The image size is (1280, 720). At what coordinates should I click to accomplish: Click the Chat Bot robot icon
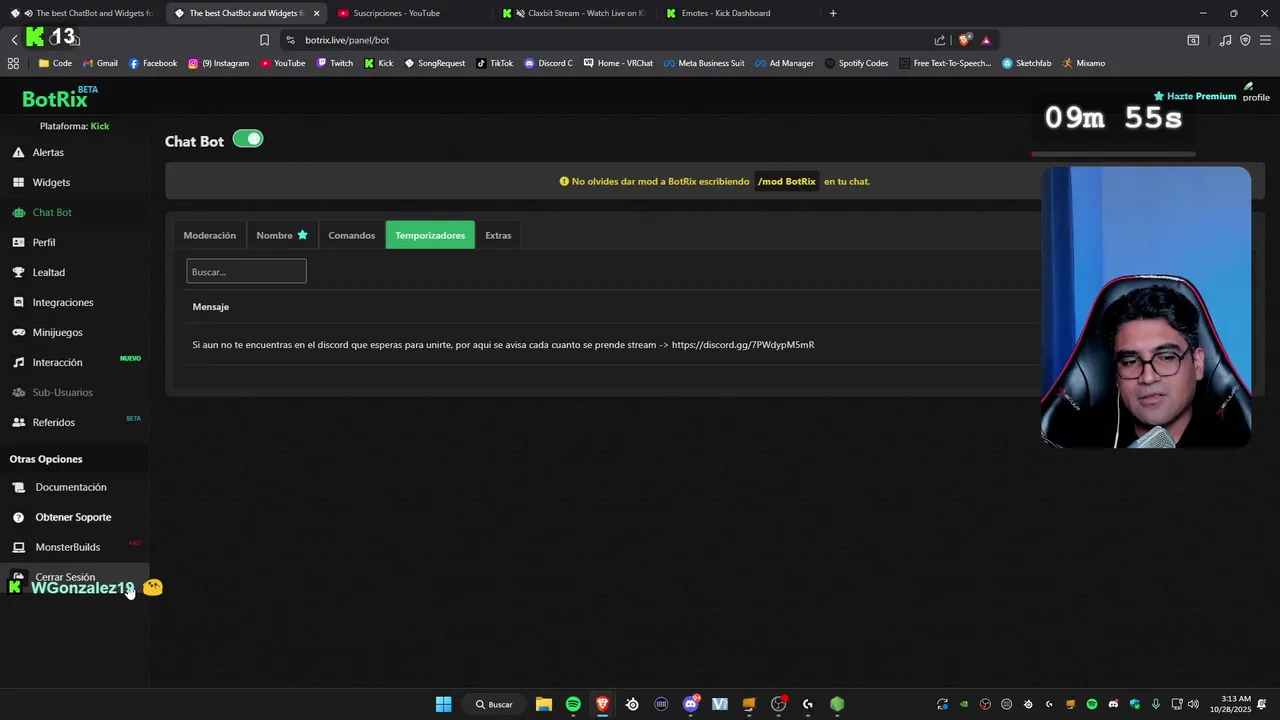pyautogui.click(x=18, y=213)
